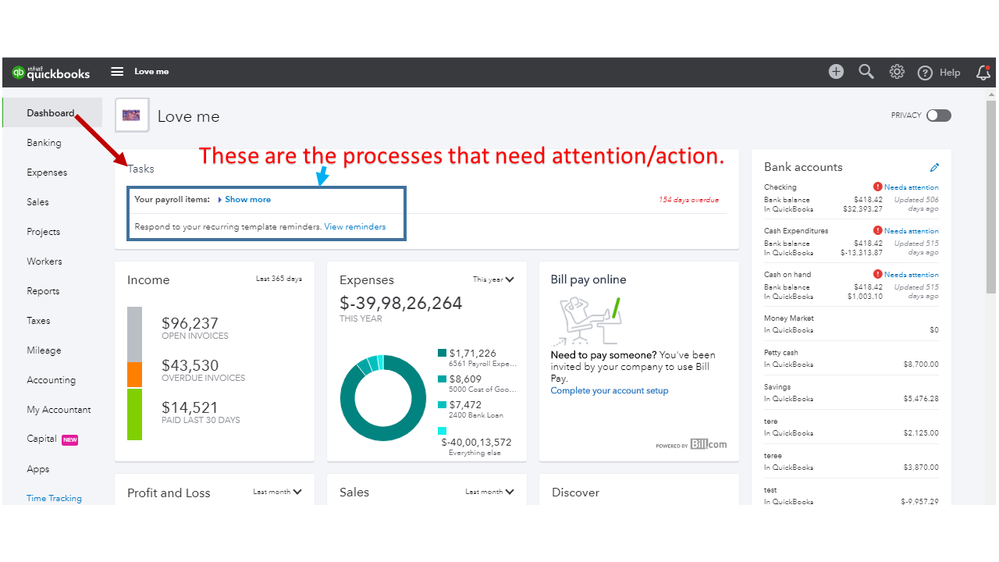The width and height of the screenshot is (999, 562).
Task: Click the Bank Loan legend swatch
Action: click(442, 405)
